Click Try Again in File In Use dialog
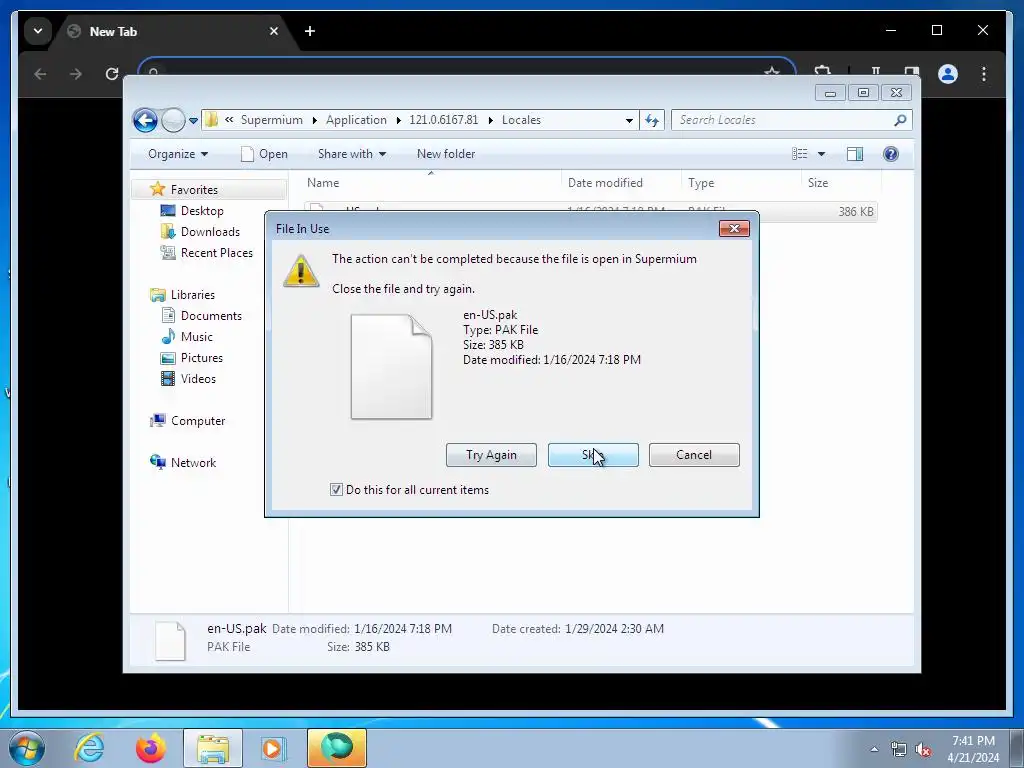 tap(491, 455)
